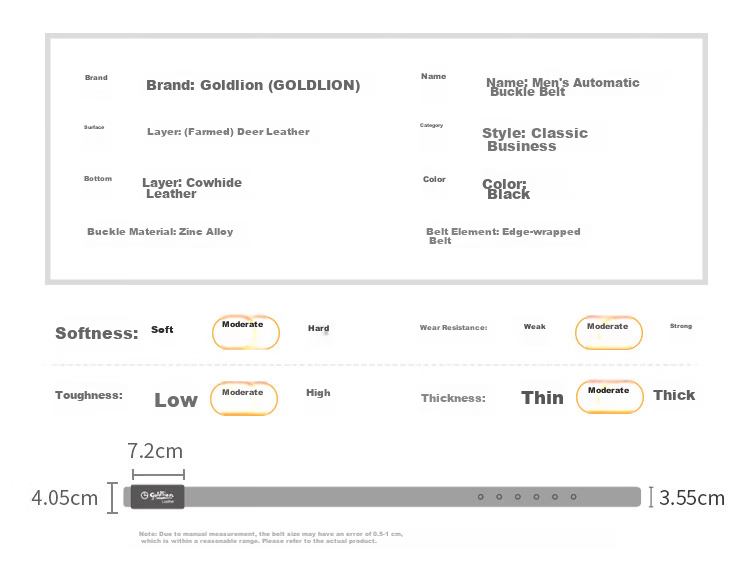Select the 'Moderate' pill in the Softness row
The height and width of the screenshot is (578, 750).
[x=246, y=332]
